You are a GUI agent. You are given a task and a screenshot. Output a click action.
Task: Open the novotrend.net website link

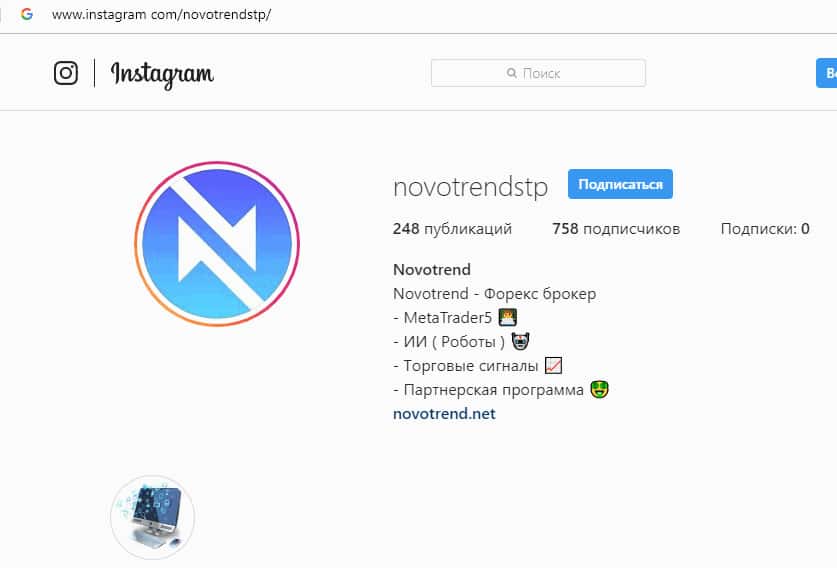[444, 414]
